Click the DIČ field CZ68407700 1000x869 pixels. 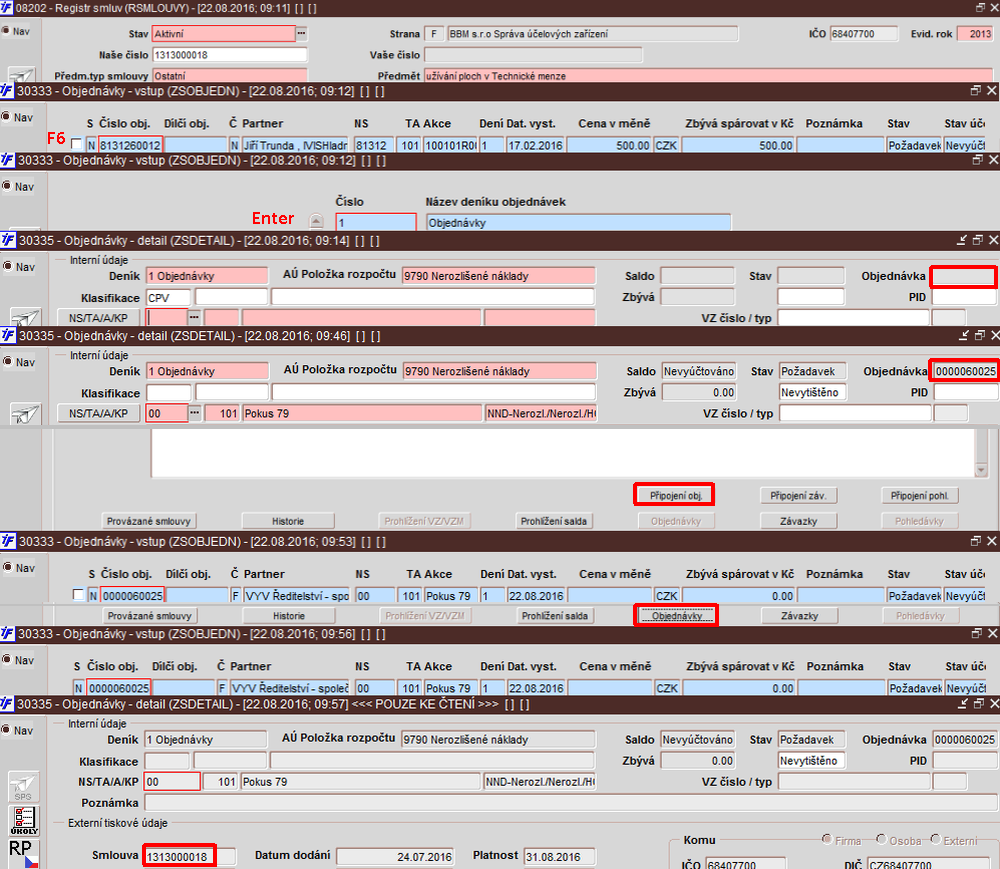coord(931,863)
